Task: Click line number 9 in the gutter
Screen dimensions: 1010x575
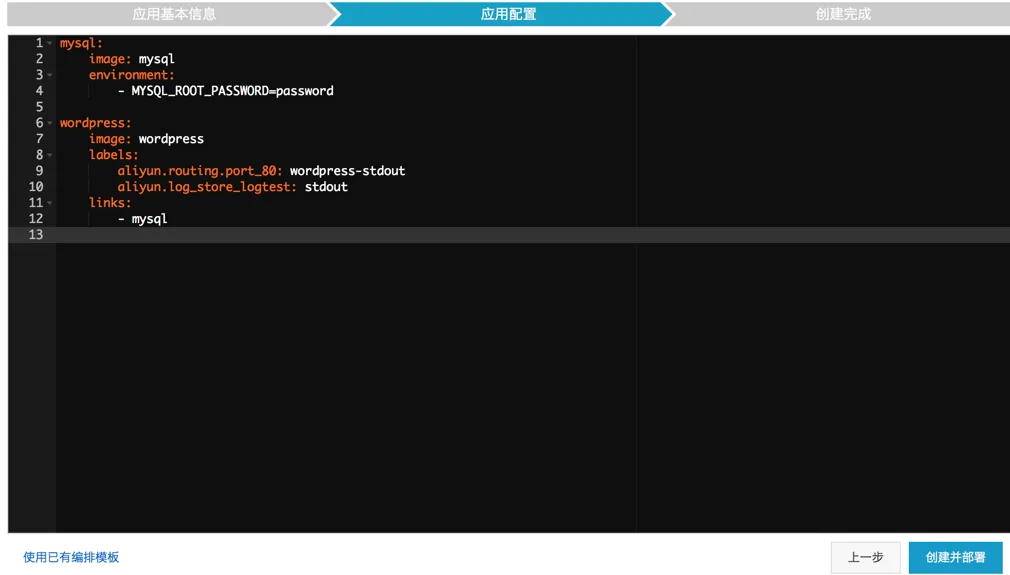Action: pos(39,171)
